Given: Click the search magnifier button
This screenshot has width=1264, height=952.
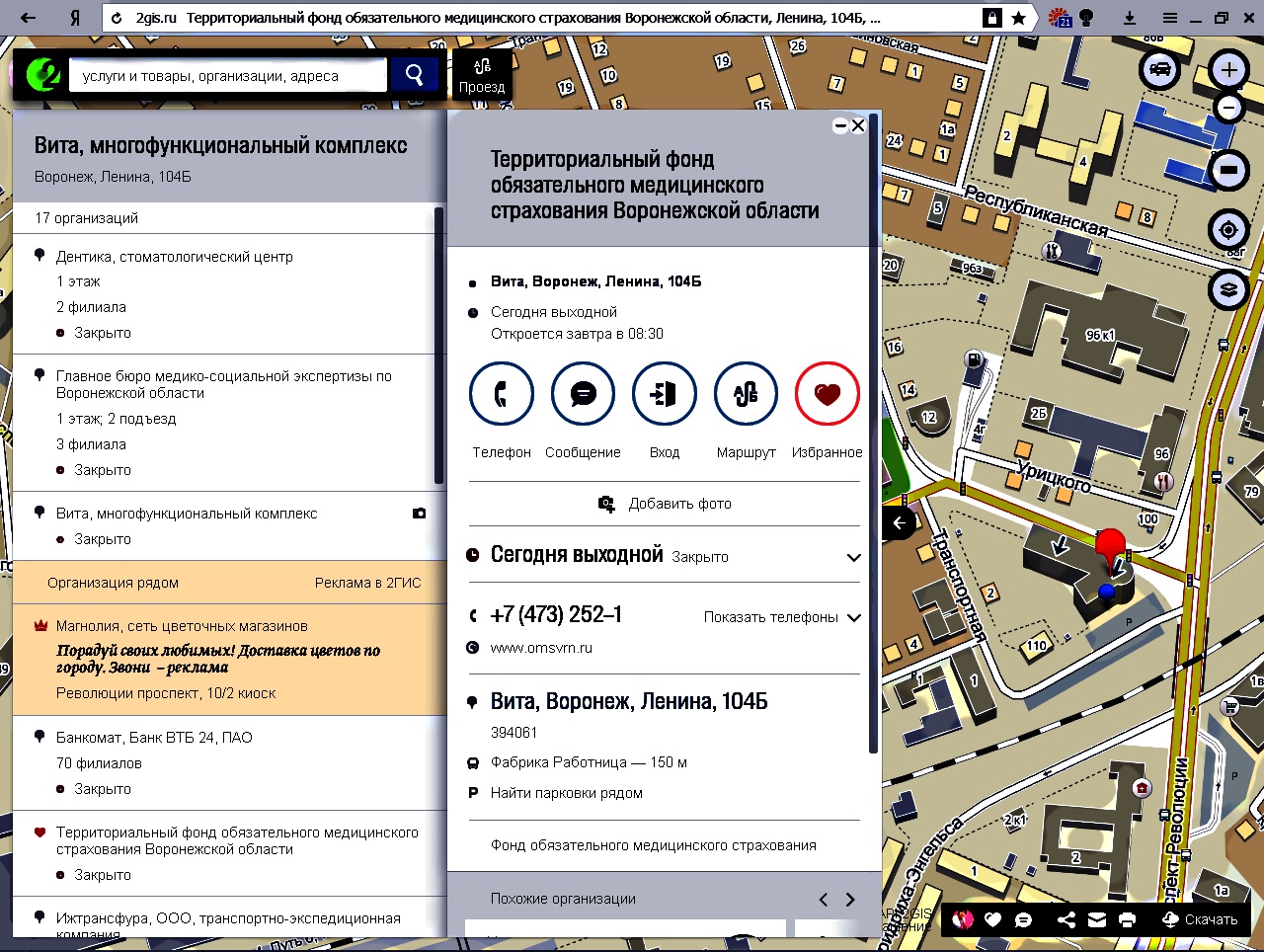Looking at the screenshot, I should tap(415, 75).
